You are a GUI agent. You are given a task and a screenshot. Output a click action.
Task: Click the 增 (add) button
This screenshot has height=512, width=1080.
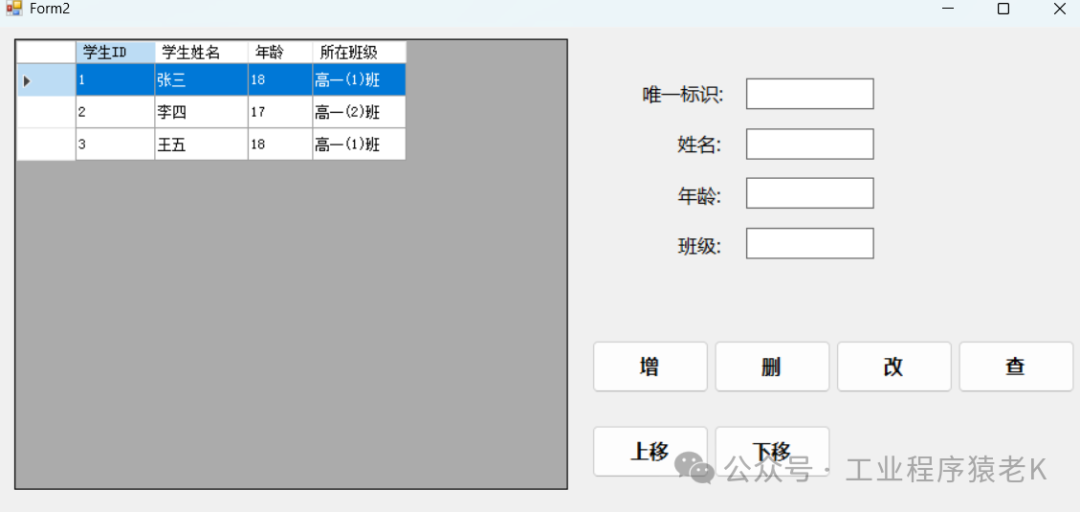tap(650, 367)
